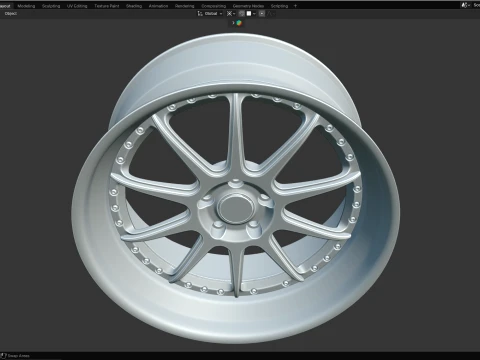
Task: Switch to the Modeling workspace tab
Action: [26, 6]
